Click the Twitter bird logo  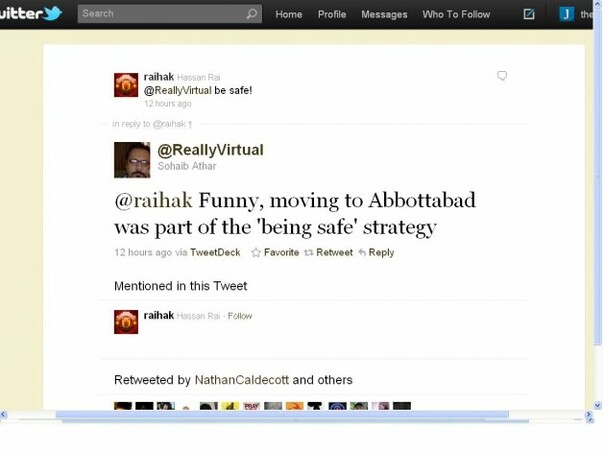point(52,14)
